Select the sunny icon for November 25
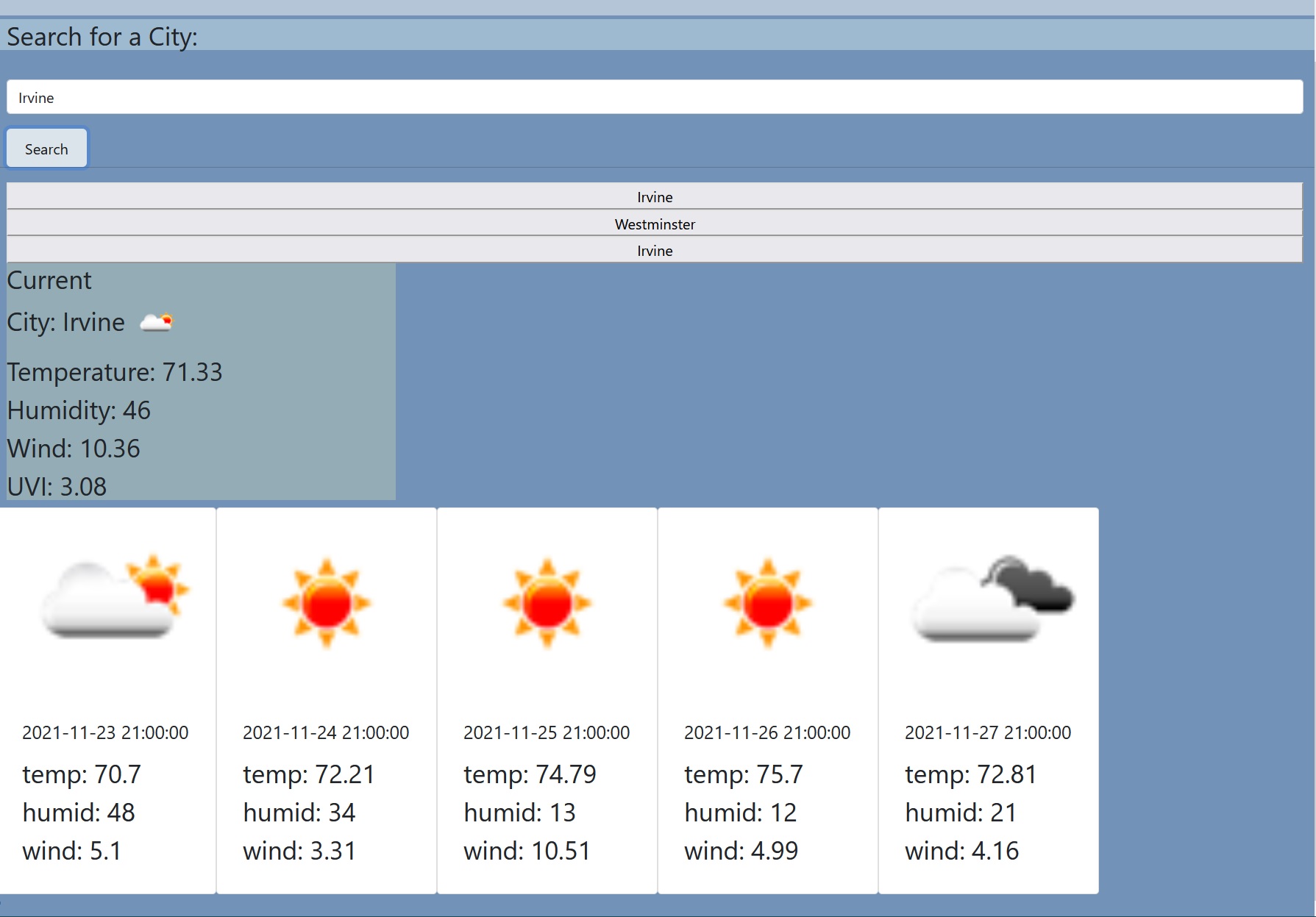The height and width of the screenshot is (917, 1316). [547, 602]
